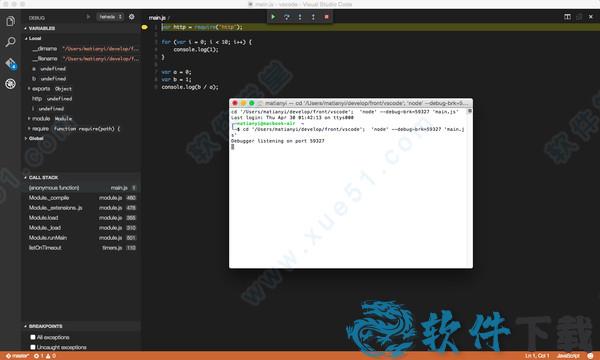
Task: Split the editor with the split icon
Action: (x=567, y=17)
